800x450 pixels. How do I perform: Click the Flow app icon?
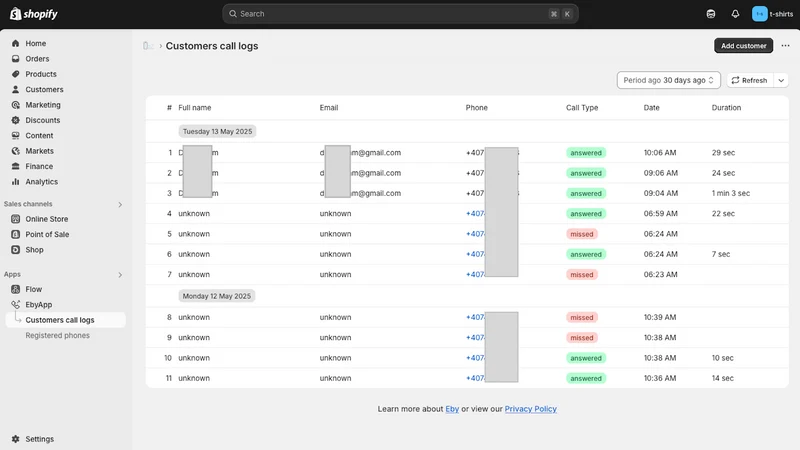coord(15,289)
